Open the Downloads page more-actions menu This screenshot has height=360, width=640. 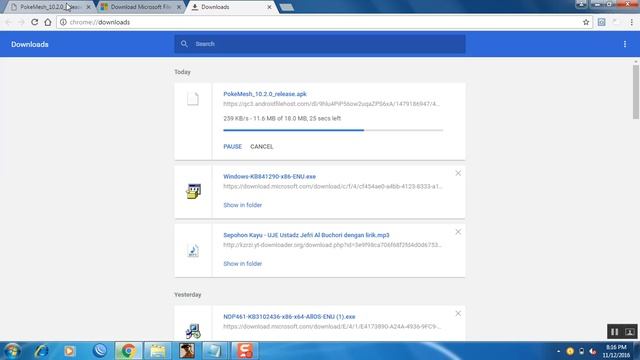624,44
